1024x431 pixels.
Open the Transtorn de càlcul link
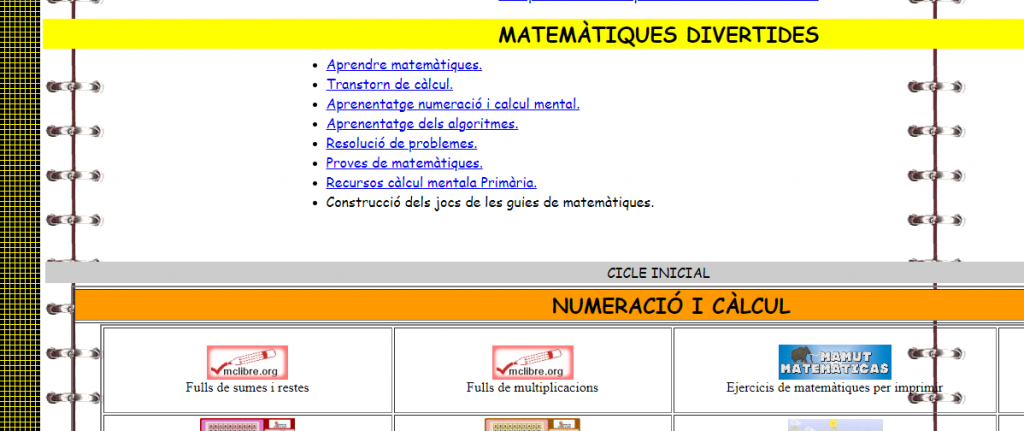pos(389,84)
